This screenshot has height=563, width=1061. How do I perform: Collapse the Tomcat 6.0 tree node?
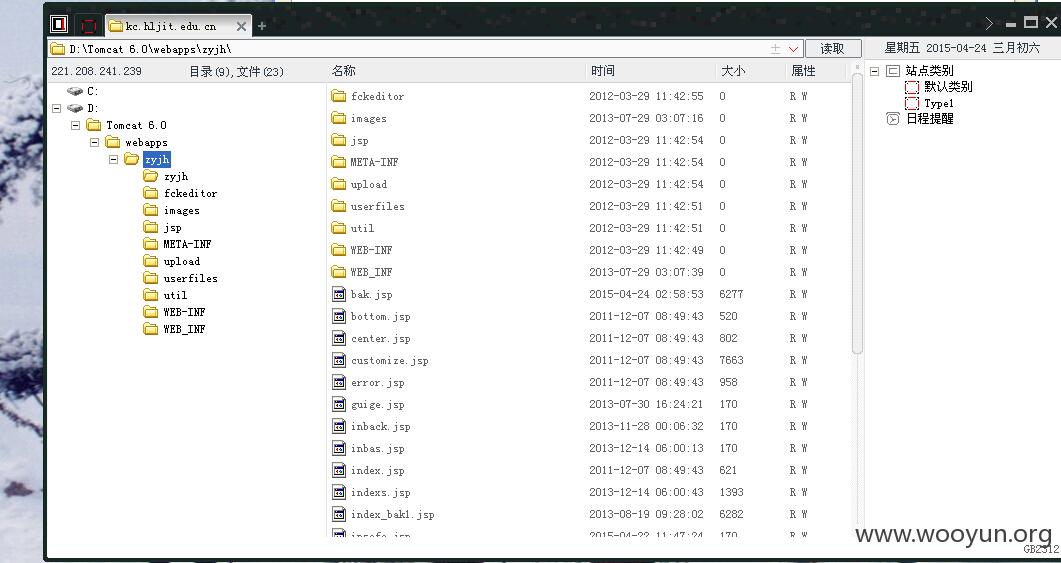tap(75, 125)
